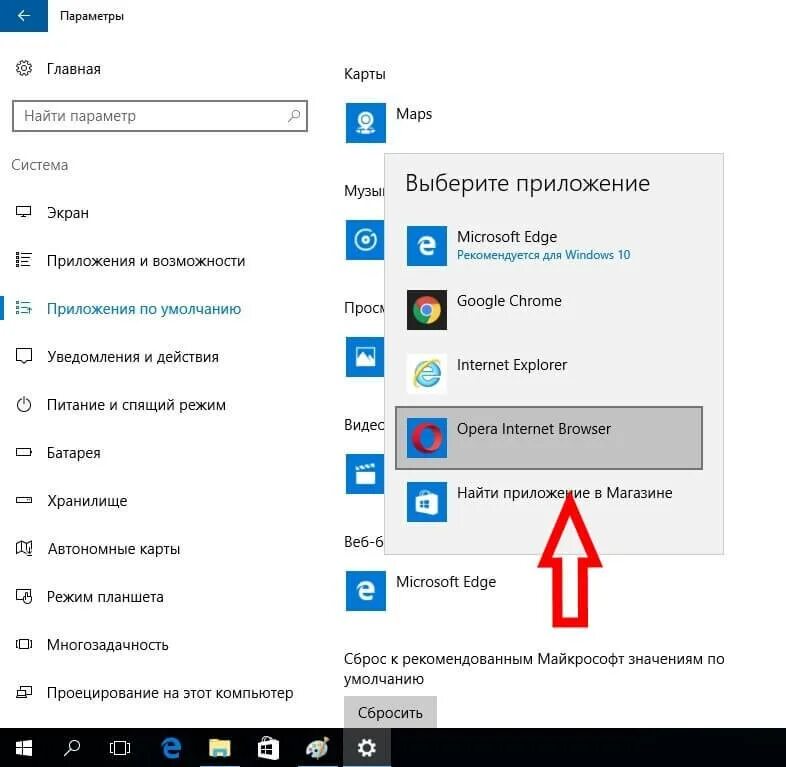Screen dimensions: 786x767
Task: Click the Хранилище drive icon
Action: click(24, 500)
